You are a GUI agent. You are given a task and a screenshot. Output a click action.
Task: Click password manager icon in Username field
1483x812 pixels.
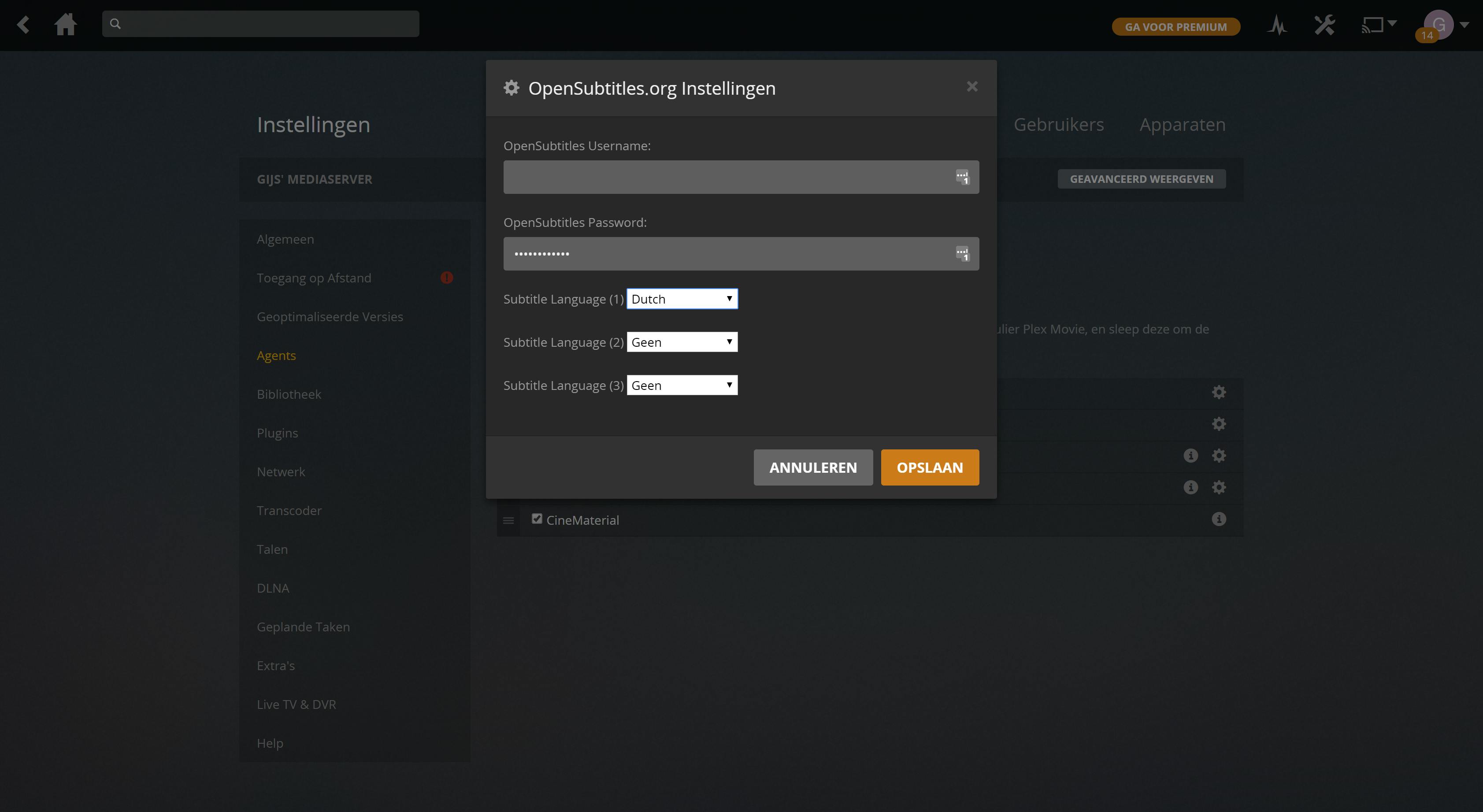(x=963, y=177)
